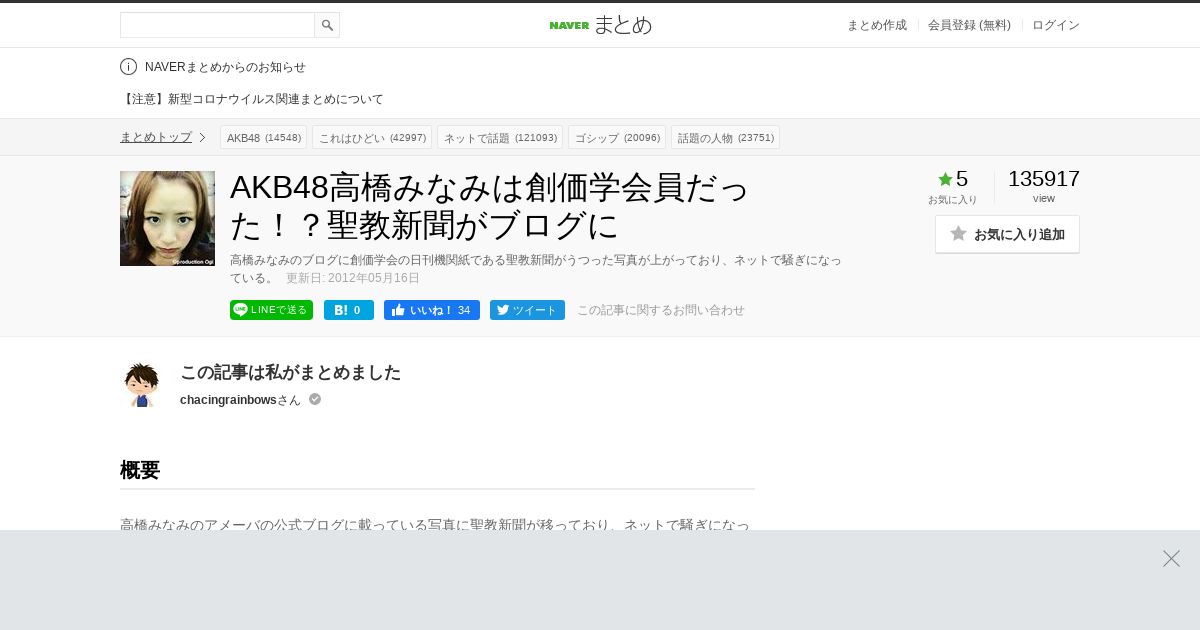Click the 概要 section heading

pos(140,470)
